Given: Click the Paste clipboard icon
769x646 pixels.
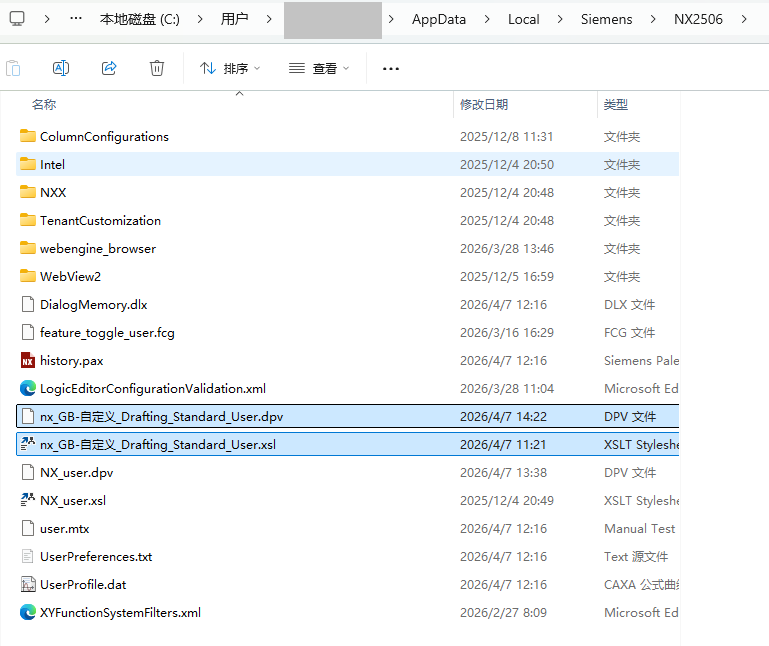Looking at the screenshot, I should [x=13, y=68].
